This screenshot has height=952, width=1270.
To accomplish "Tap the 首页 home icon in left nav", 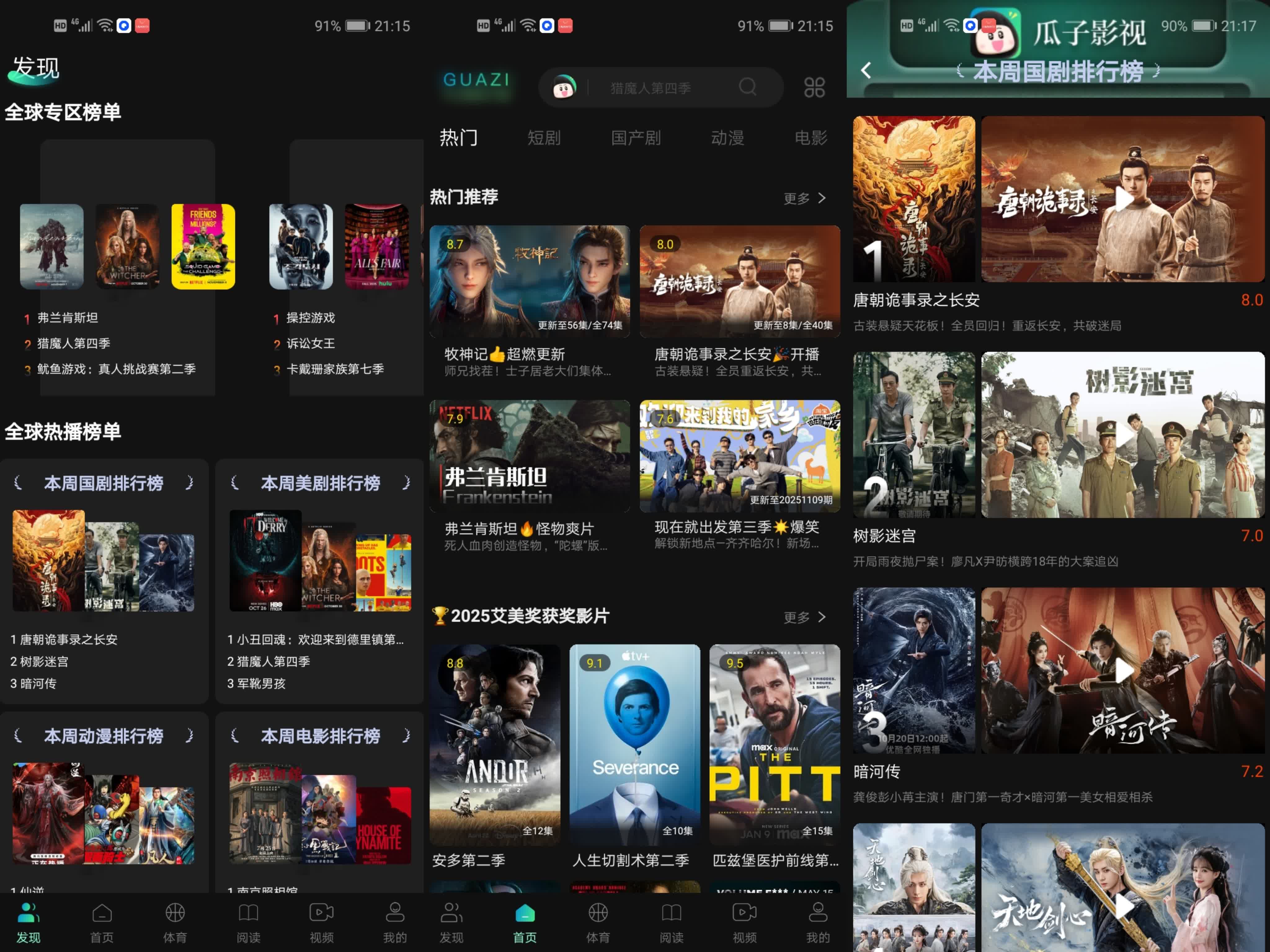I will [x=102, y=914].
